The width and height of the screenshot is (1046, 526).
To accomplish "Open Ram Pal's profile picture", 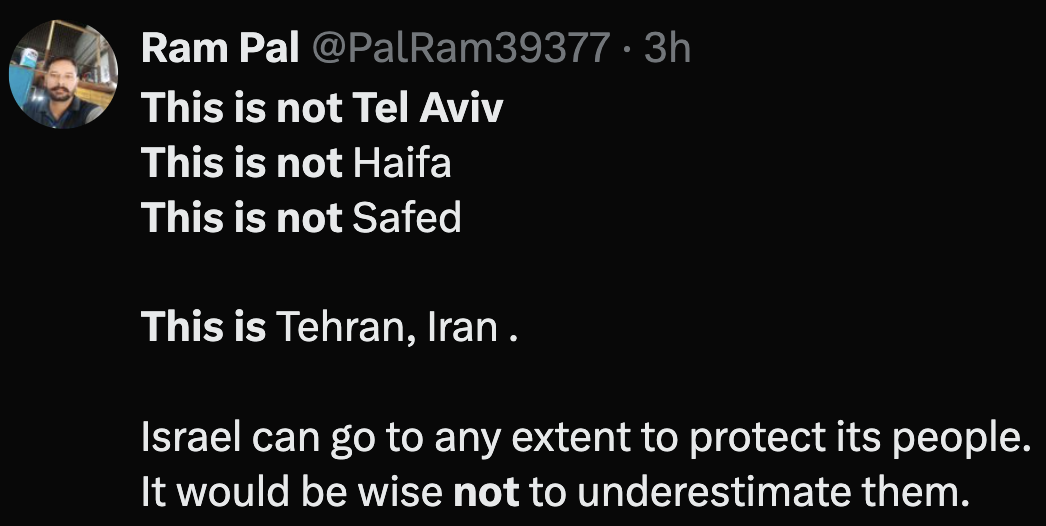I will click(x=64, y=75).
